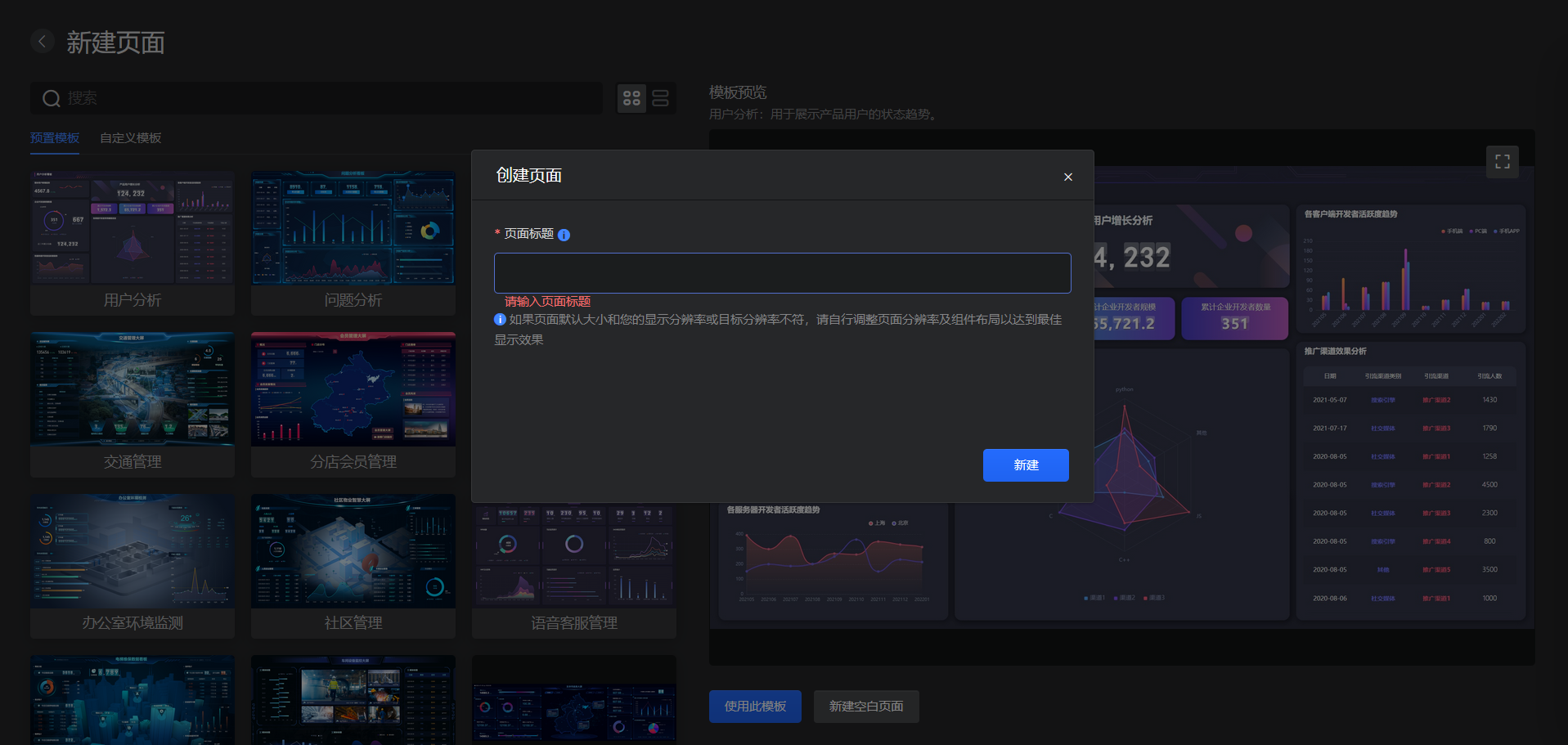1568x745 pixels.
Task: Click the 模板预览 heading text
Action: (x=738, y=92)
